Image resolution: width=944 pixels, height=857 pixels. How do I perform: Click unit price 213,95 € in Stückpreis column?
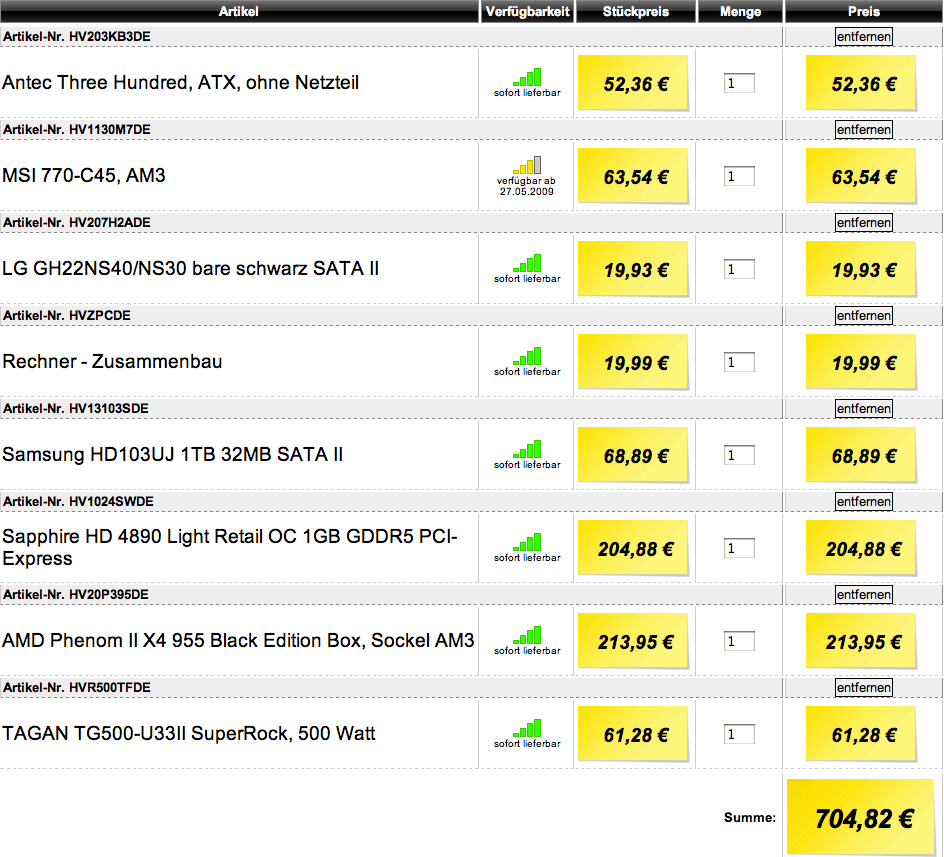[633, 641]
